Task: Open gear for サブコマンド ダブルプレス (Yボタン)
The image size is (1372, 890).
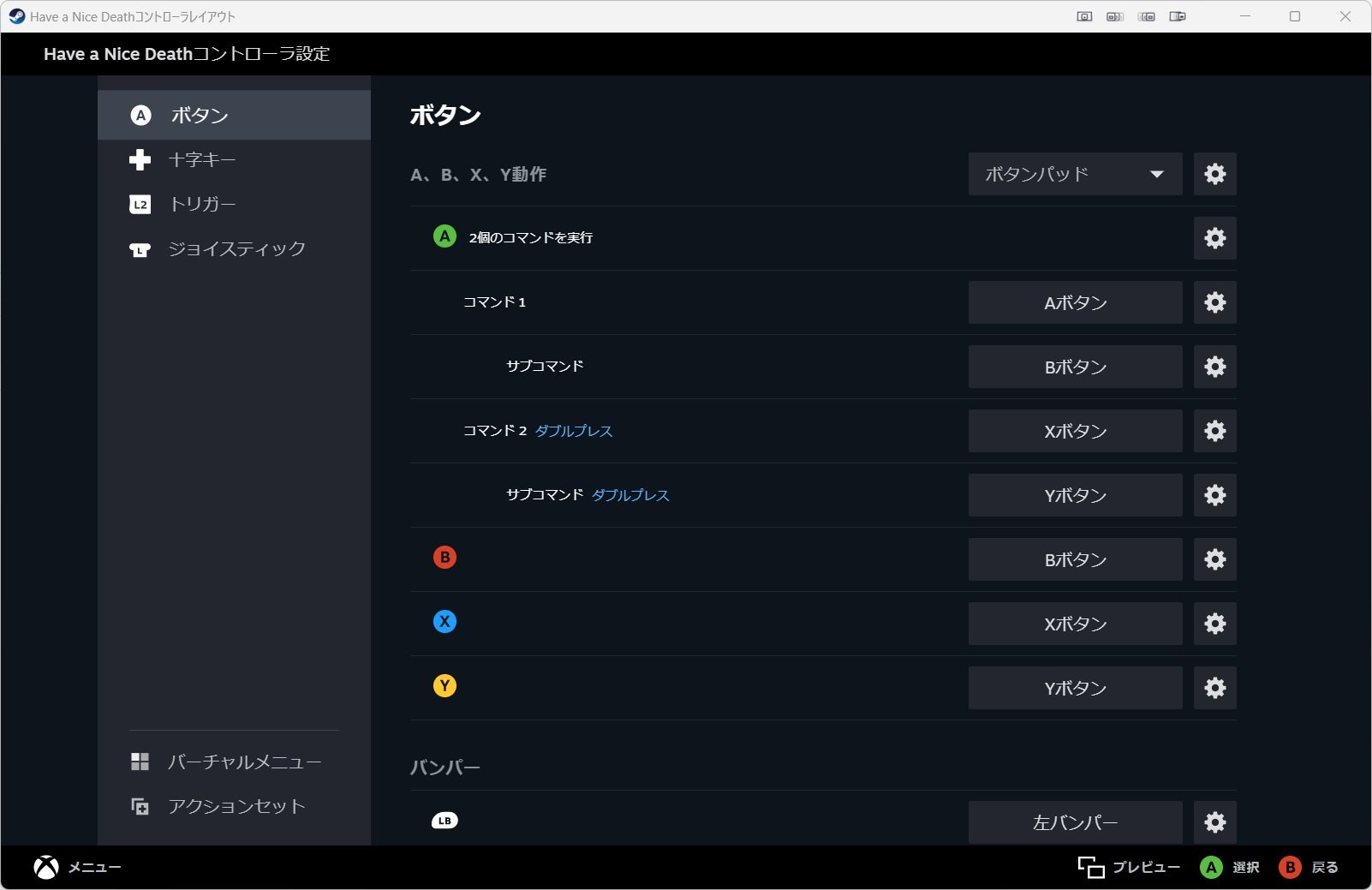Action: coord(1214,495)
